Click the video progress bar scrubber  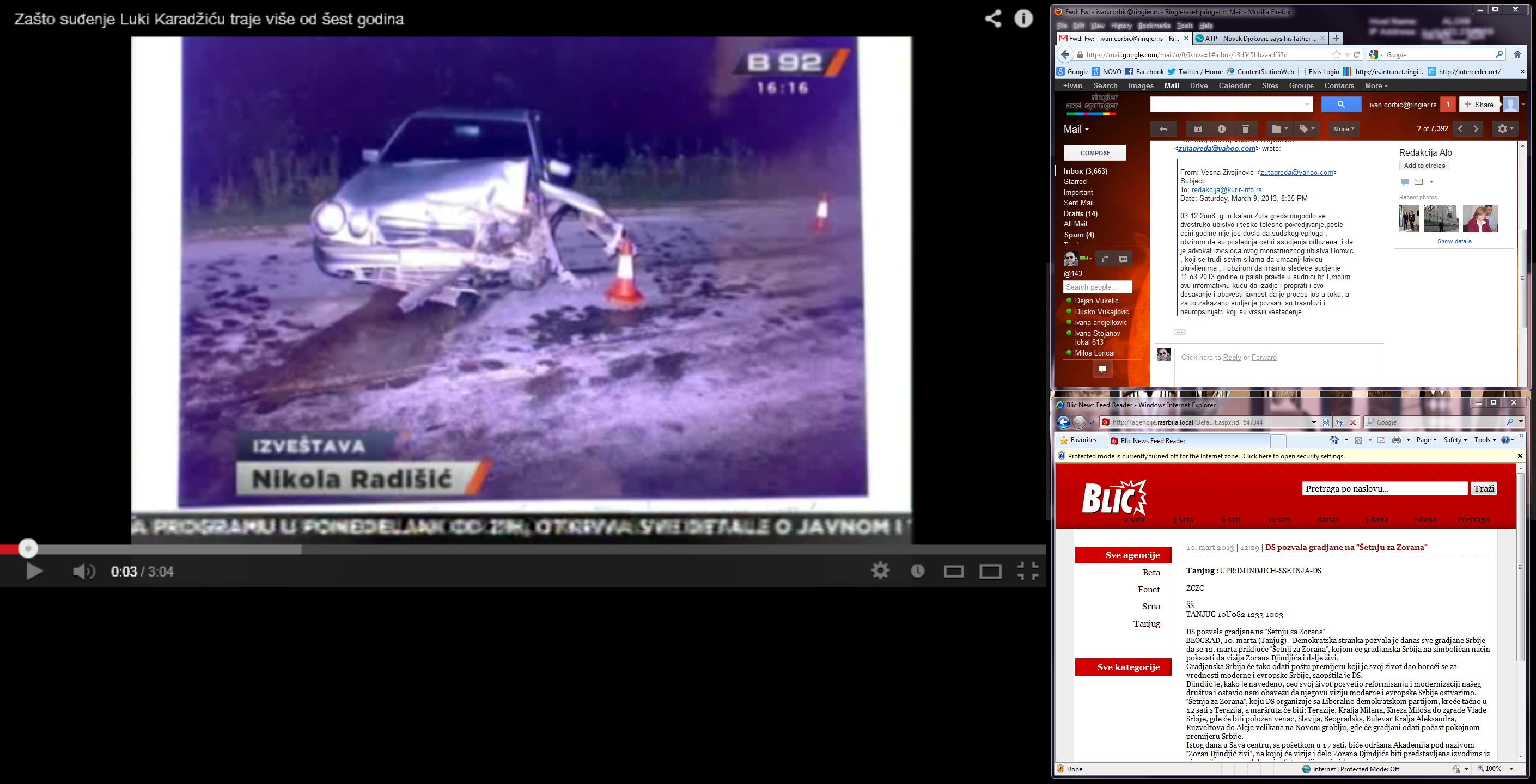[x=27, y=548]
